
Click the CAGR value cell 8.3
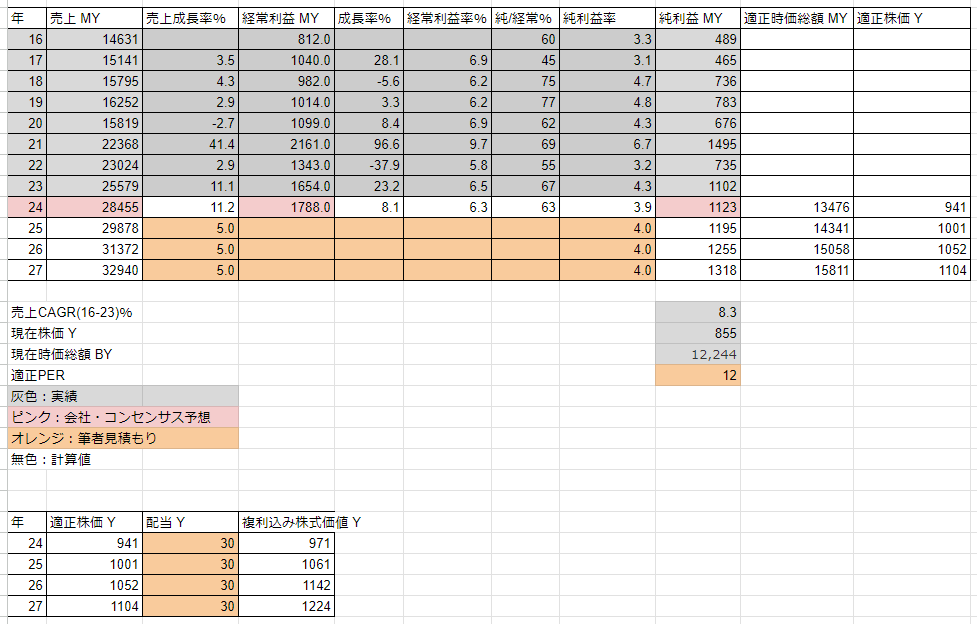pos(698,312)
